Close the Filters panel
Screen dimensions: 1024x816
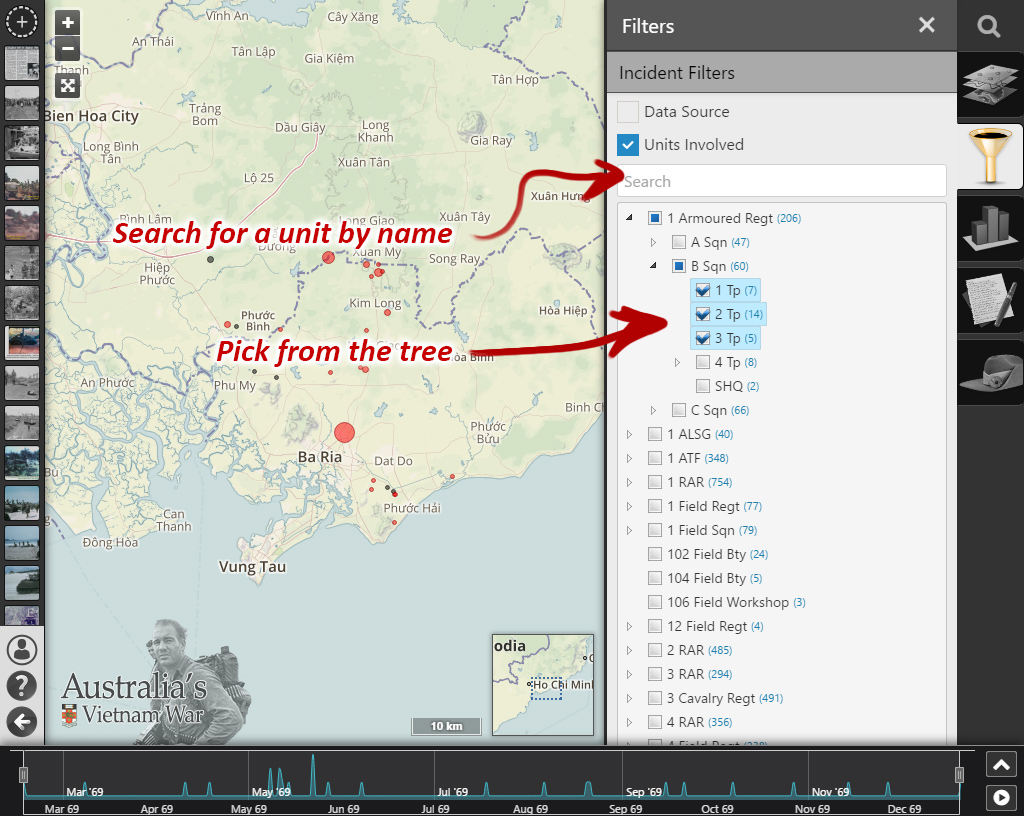point(927,26)
